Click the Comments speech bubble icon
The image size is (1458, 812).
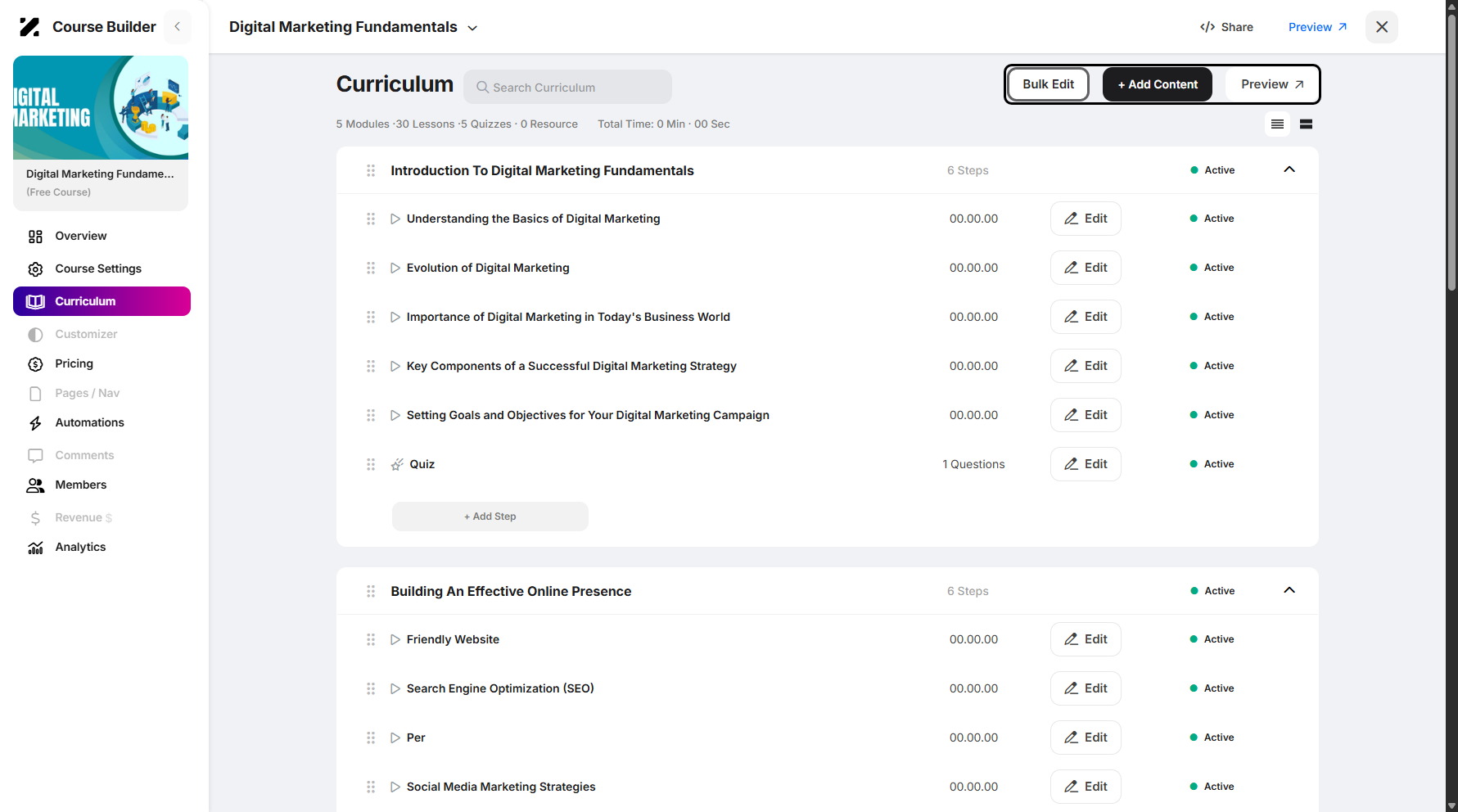click(x=35, y=456)
